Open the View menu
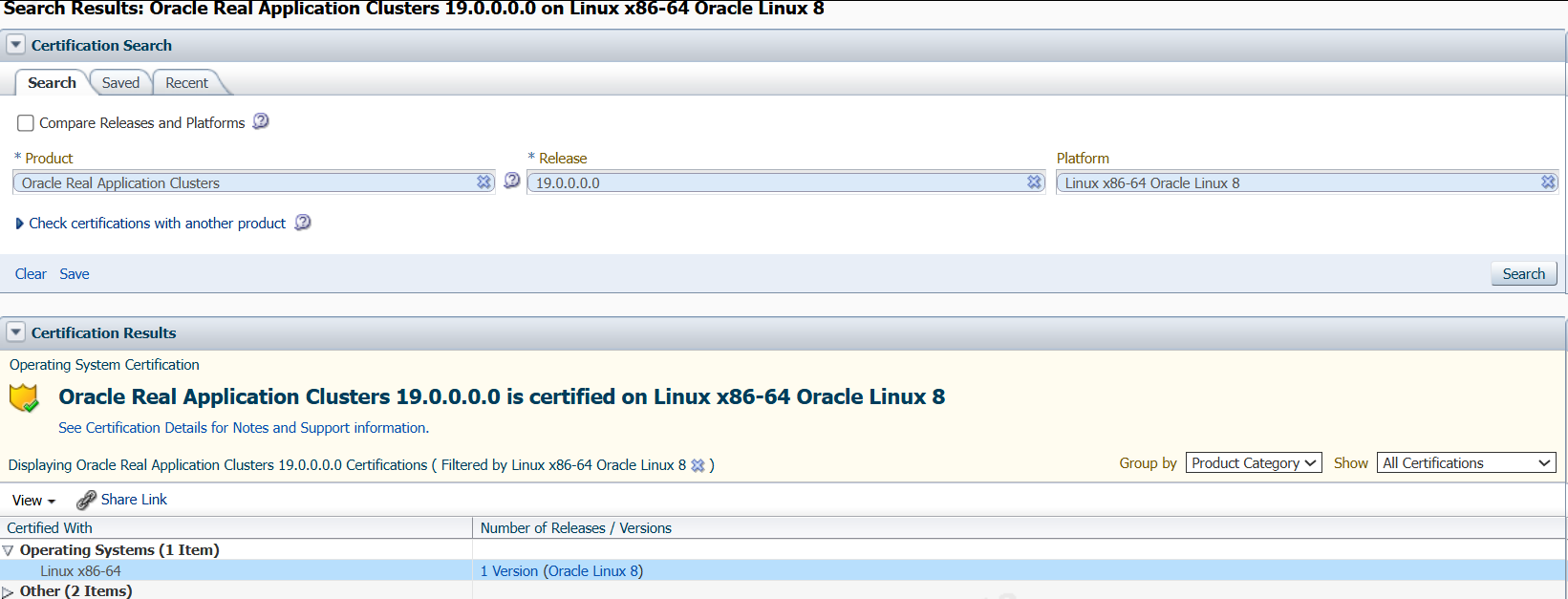Image resolution: width=1568 pixels, height=599 pixels. point(33,501)
